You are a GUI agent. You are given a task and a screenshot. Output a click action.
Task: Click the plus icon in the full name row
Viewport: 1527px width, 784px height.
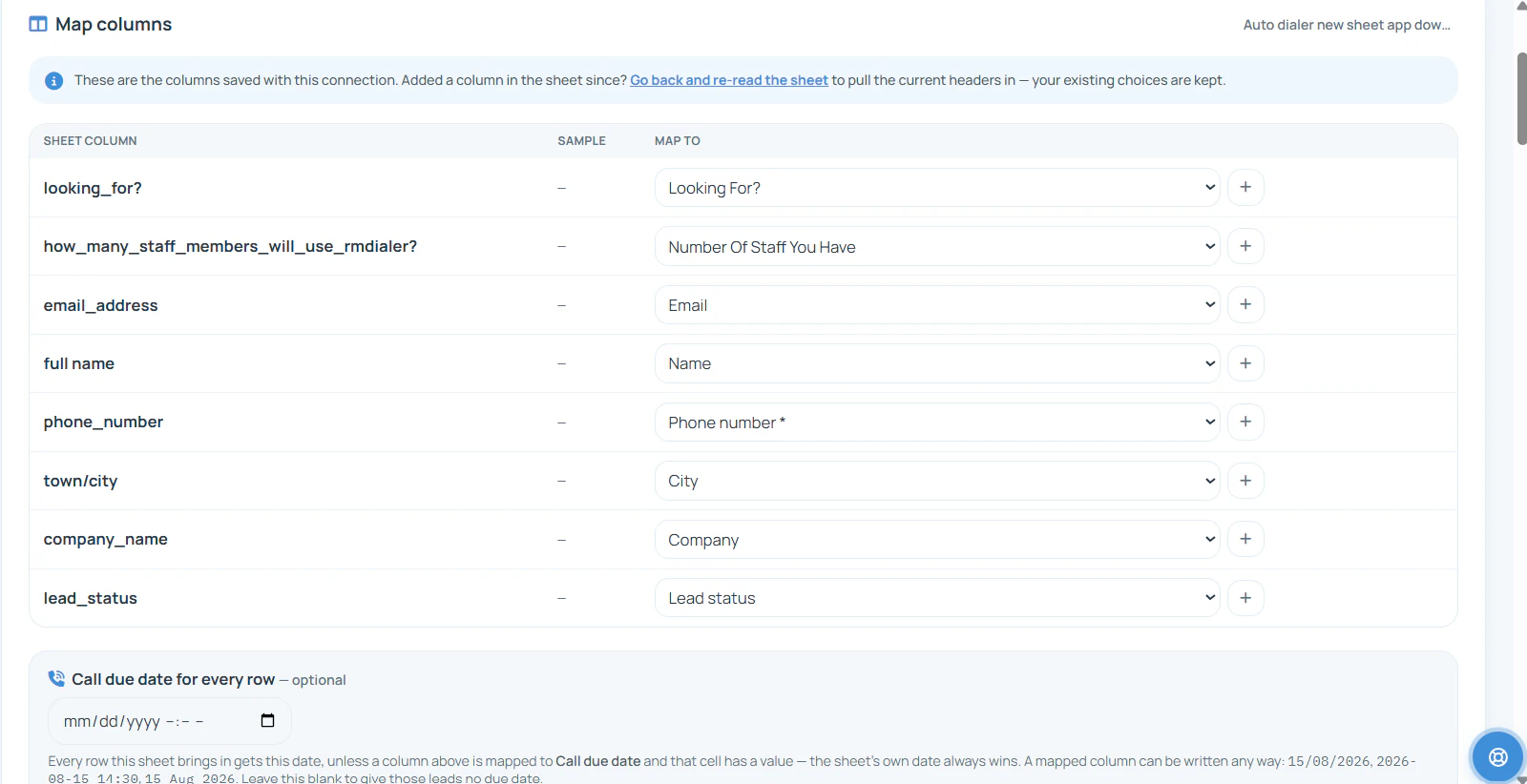point(1245,363)
